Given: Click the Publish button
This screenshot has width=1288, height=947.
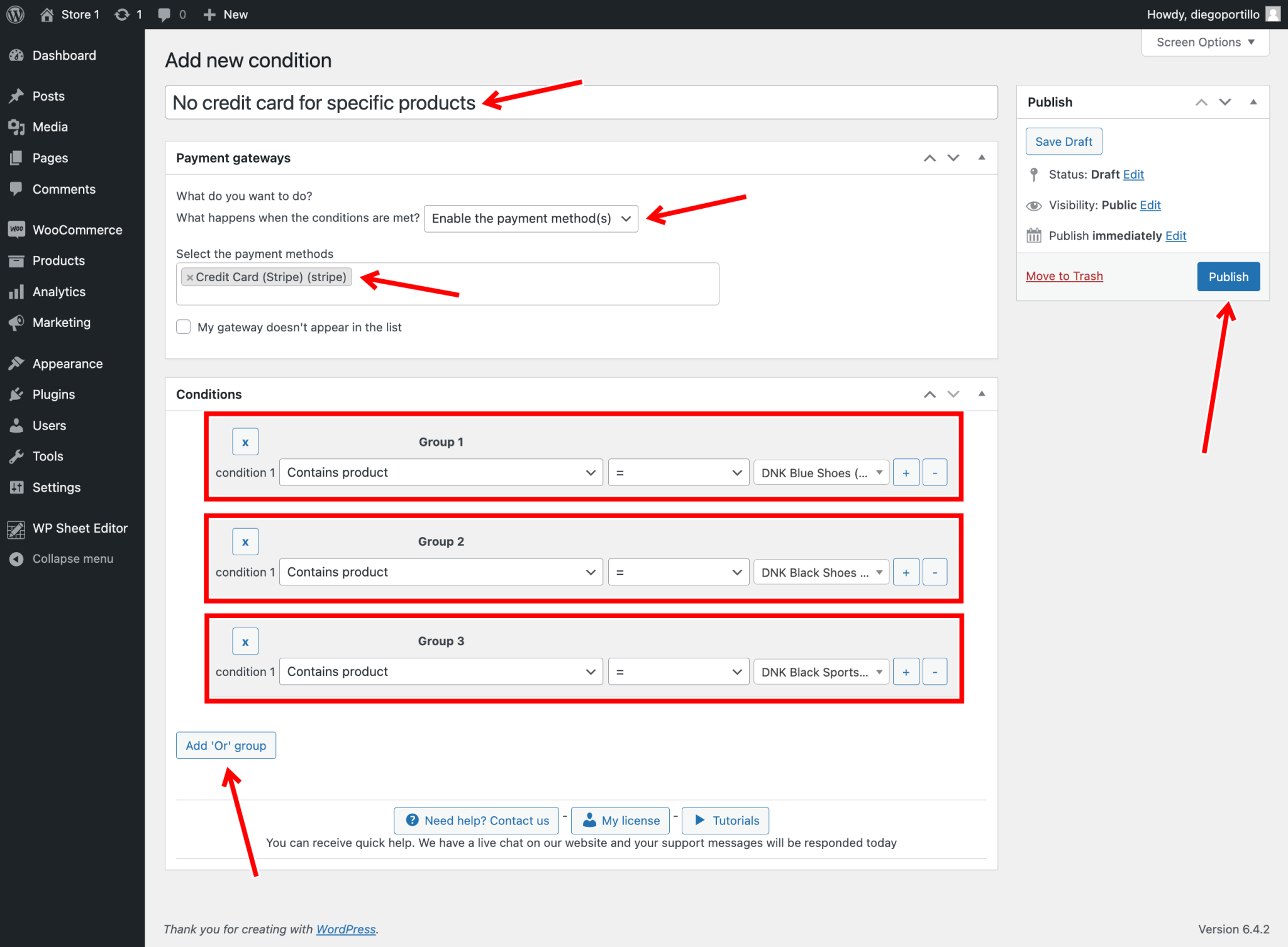Looking at the screenshot, I should click(1228, 277).
